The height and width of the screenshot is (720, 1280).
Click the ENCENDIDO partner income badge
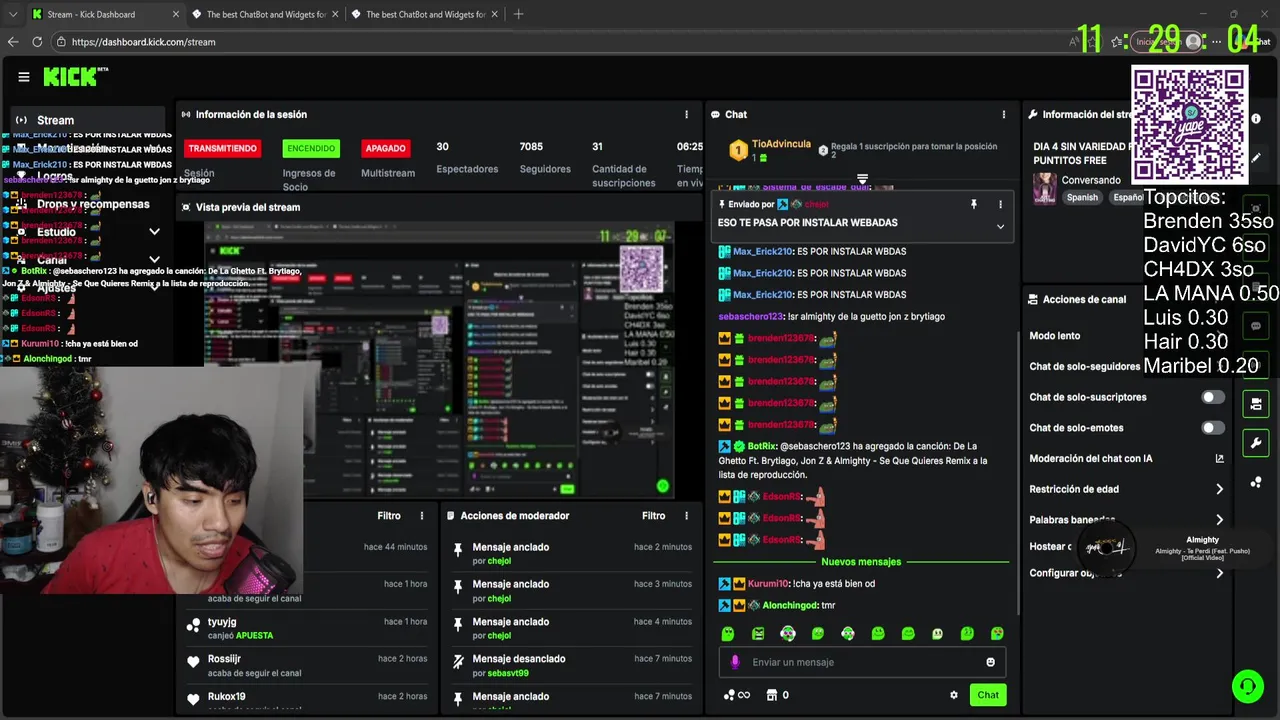311,148
